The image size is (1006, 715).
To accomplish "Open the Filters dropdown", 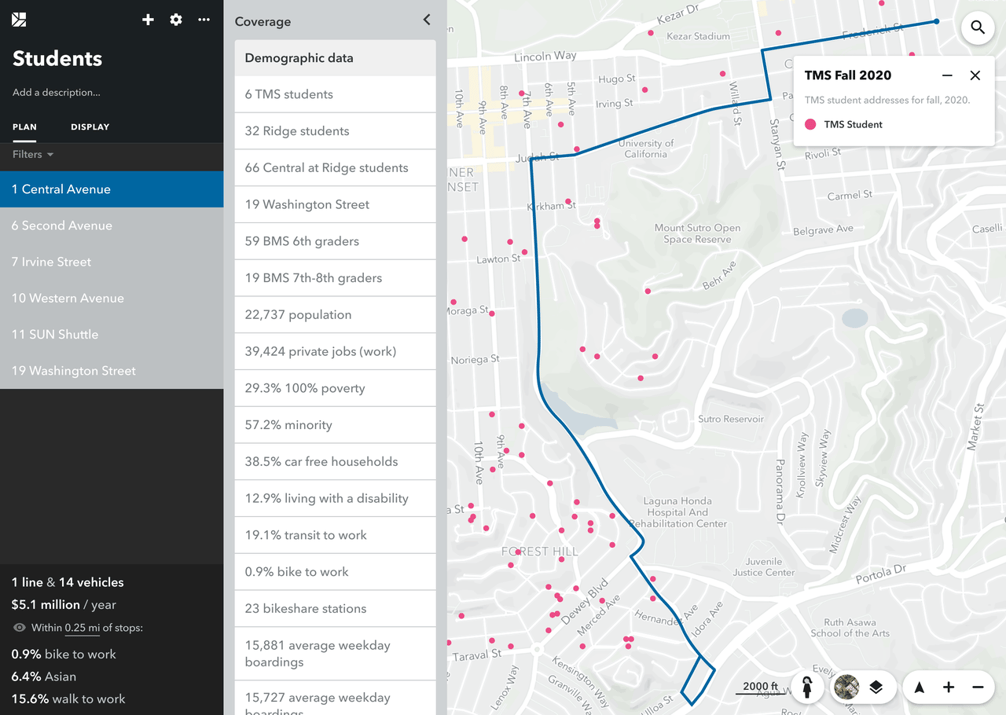I will pos(33,155).
